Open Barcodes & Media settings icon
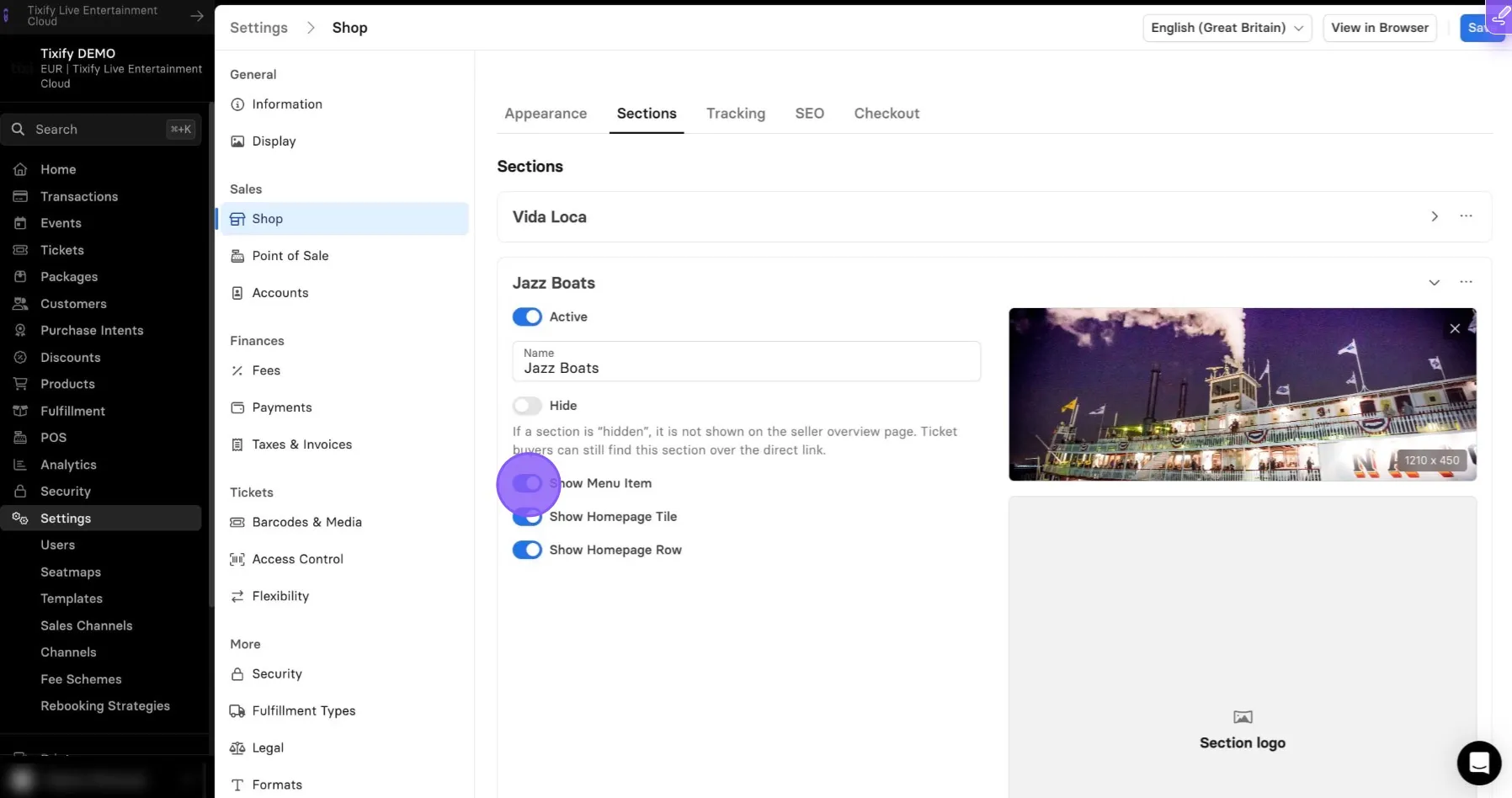This screenshot has height=798, width=1512. coord(237,523)
